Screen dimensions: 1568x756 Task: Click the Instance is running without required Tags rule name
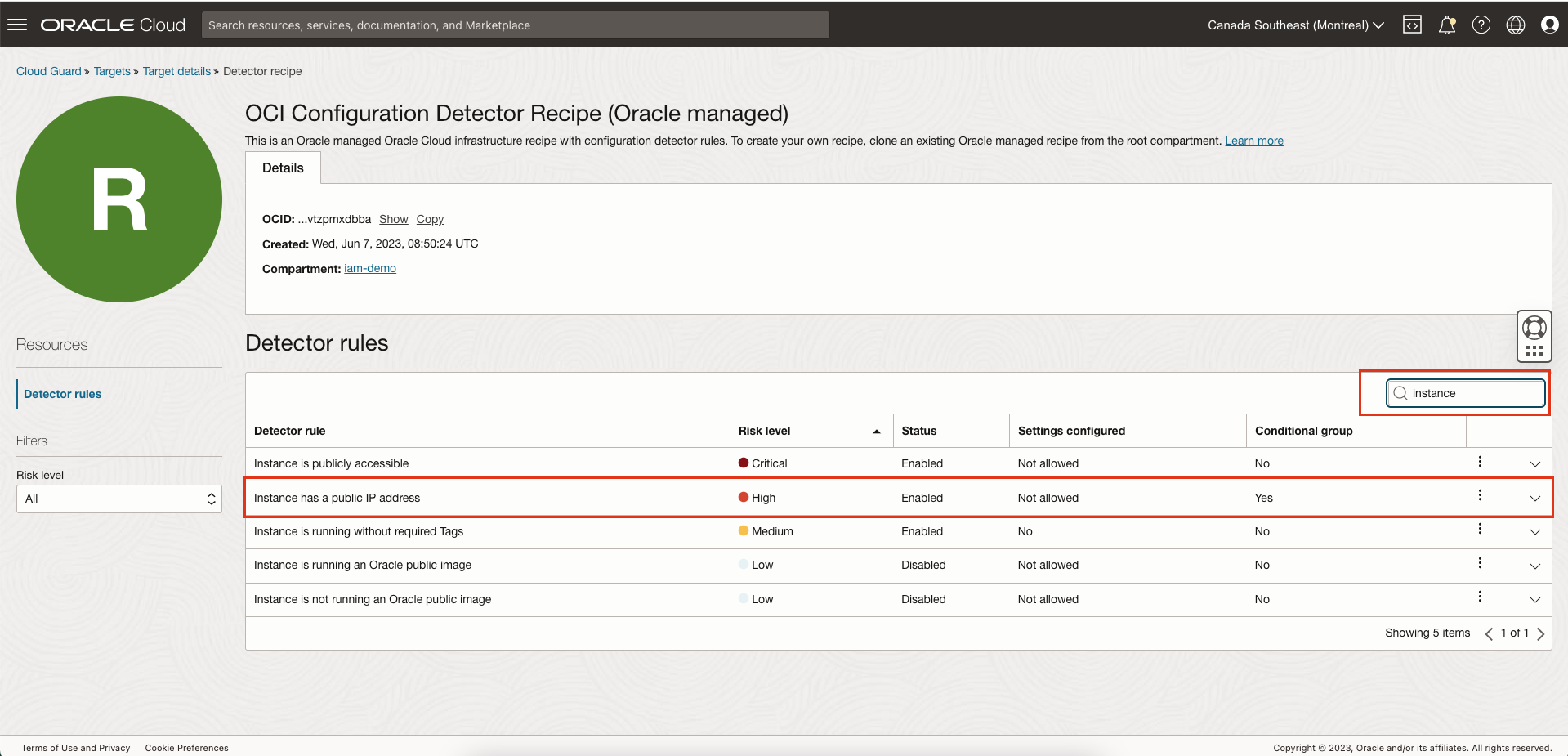pyautogui.click(x=359, y=531)
